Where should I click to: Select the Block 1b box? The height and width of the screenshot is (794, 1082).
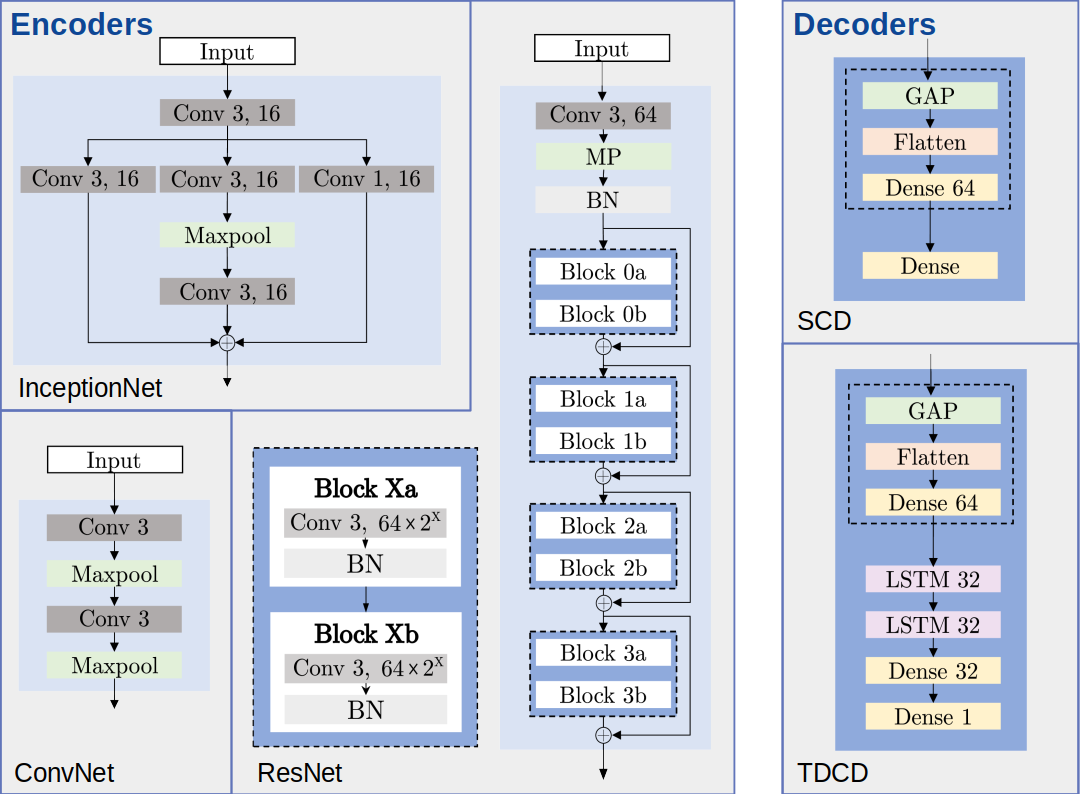[603, 441]
